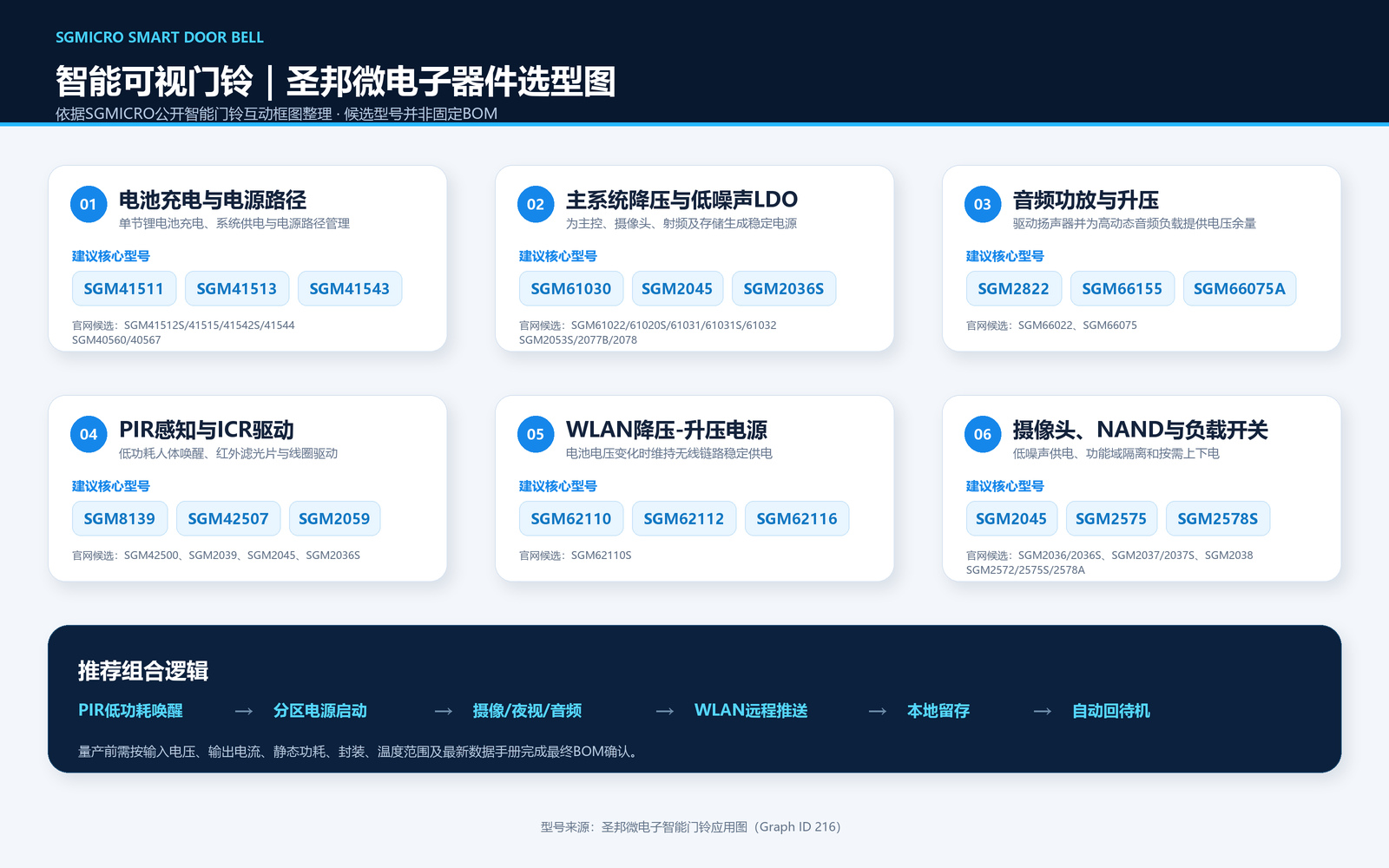Click the title 摄像头、NAND与负载开关
Viewport: 1389px width, 868px height.
pos(1140,431)
